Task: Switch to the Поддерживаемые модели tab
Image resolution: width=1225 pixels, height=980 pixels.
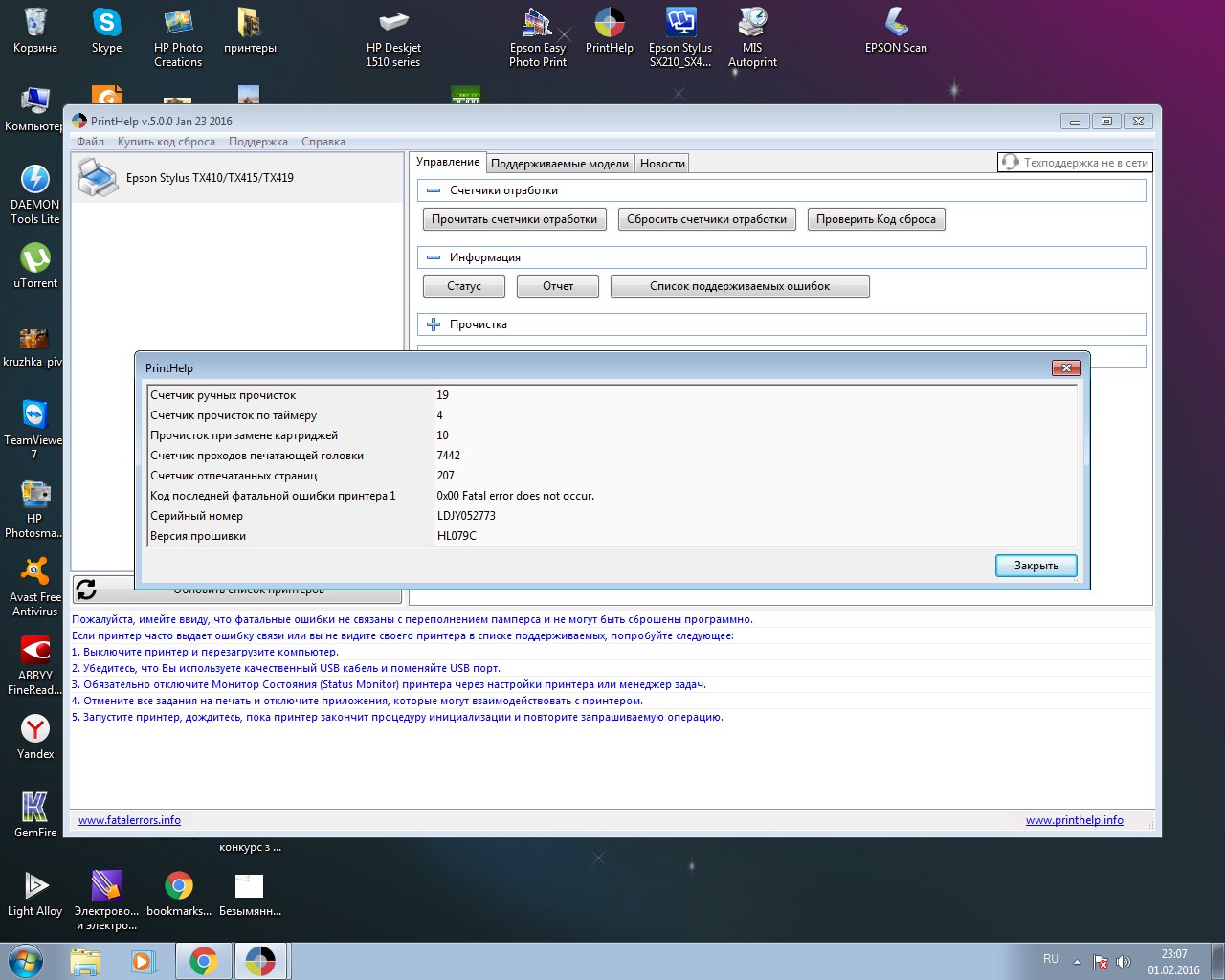Action: point(560,164)
